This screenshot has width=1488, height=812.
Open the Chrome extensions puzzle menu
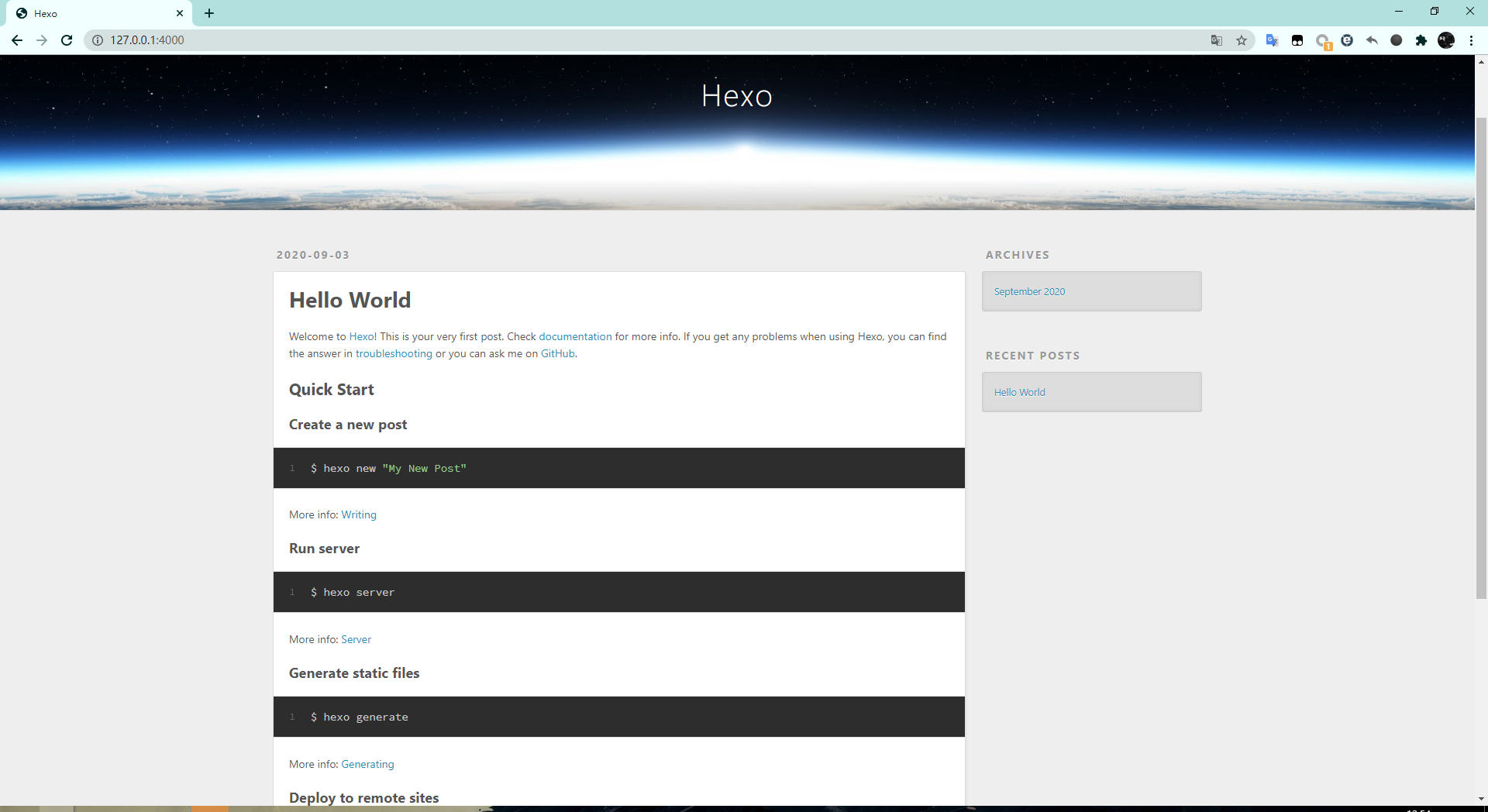click(x=1421, y=40)
